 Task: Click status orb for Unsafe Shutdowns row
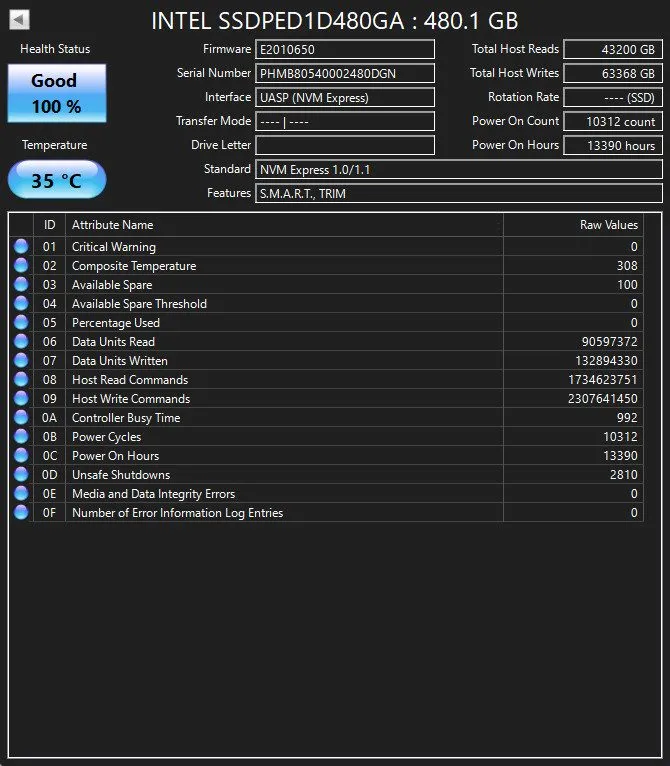click(21, 474)
